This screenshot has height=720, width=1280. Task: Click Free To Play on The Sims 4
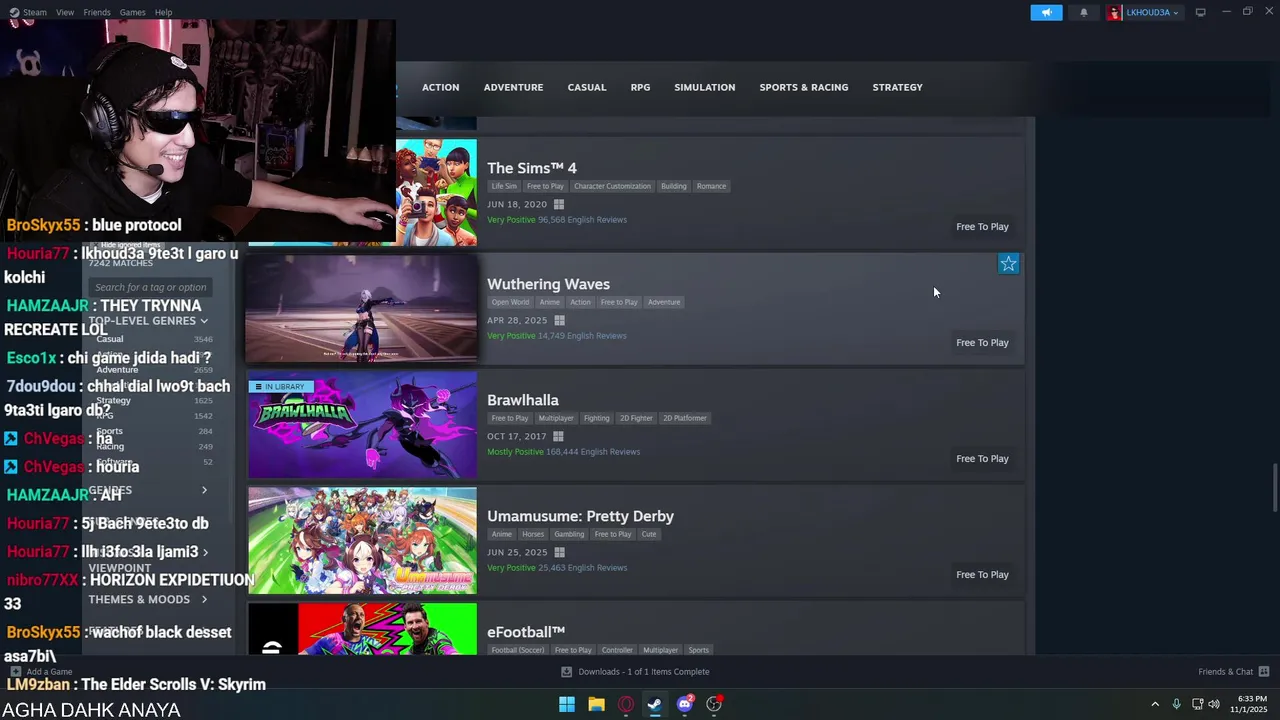pos(982,226)
